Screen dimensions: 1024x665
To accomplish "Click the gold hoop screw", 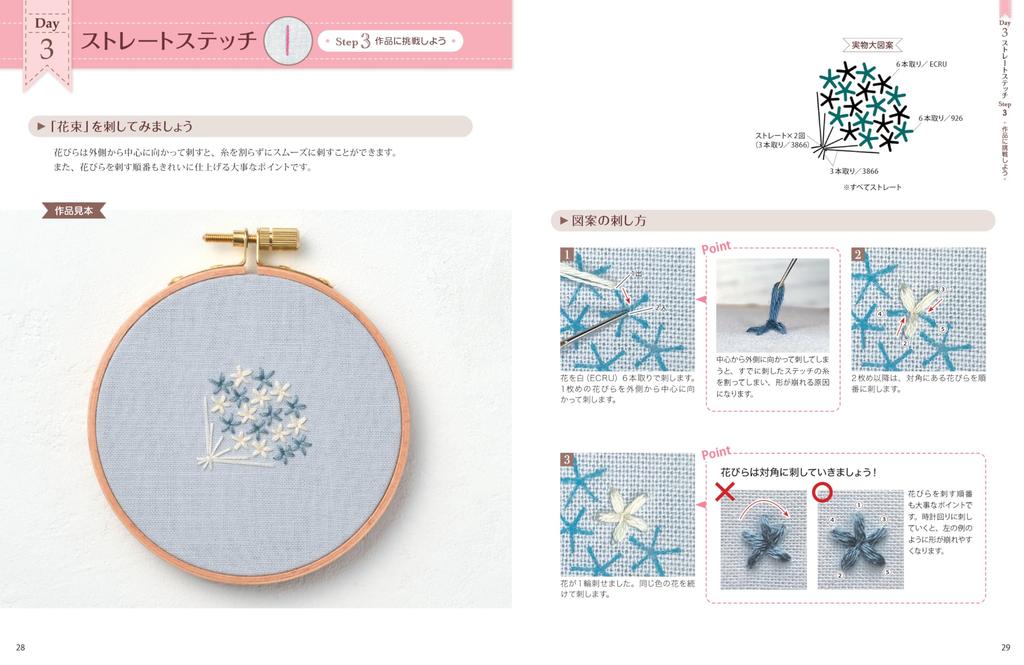I will point(252,242).
